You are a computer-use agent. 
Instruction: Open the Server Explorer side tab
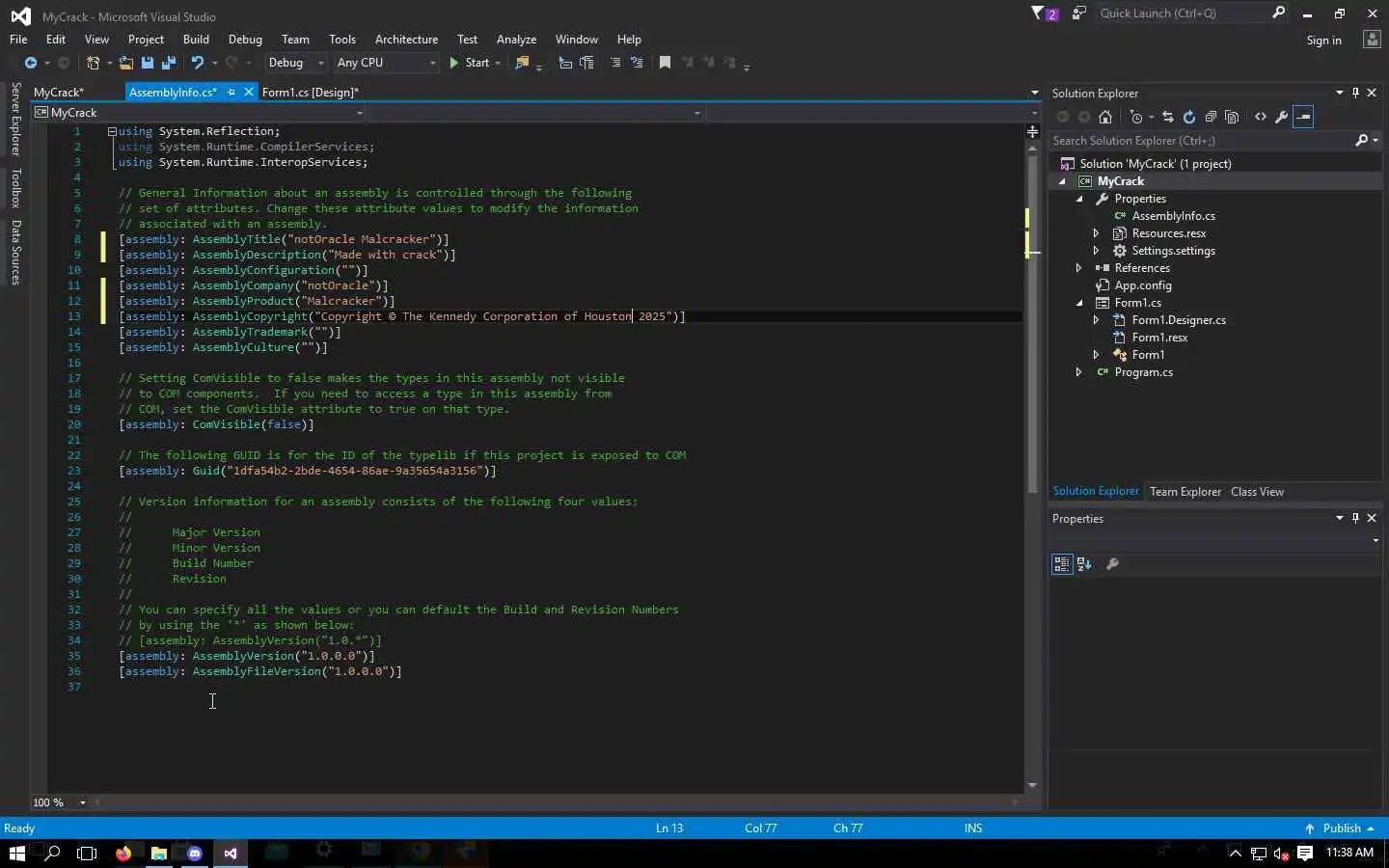coord(15,119)
